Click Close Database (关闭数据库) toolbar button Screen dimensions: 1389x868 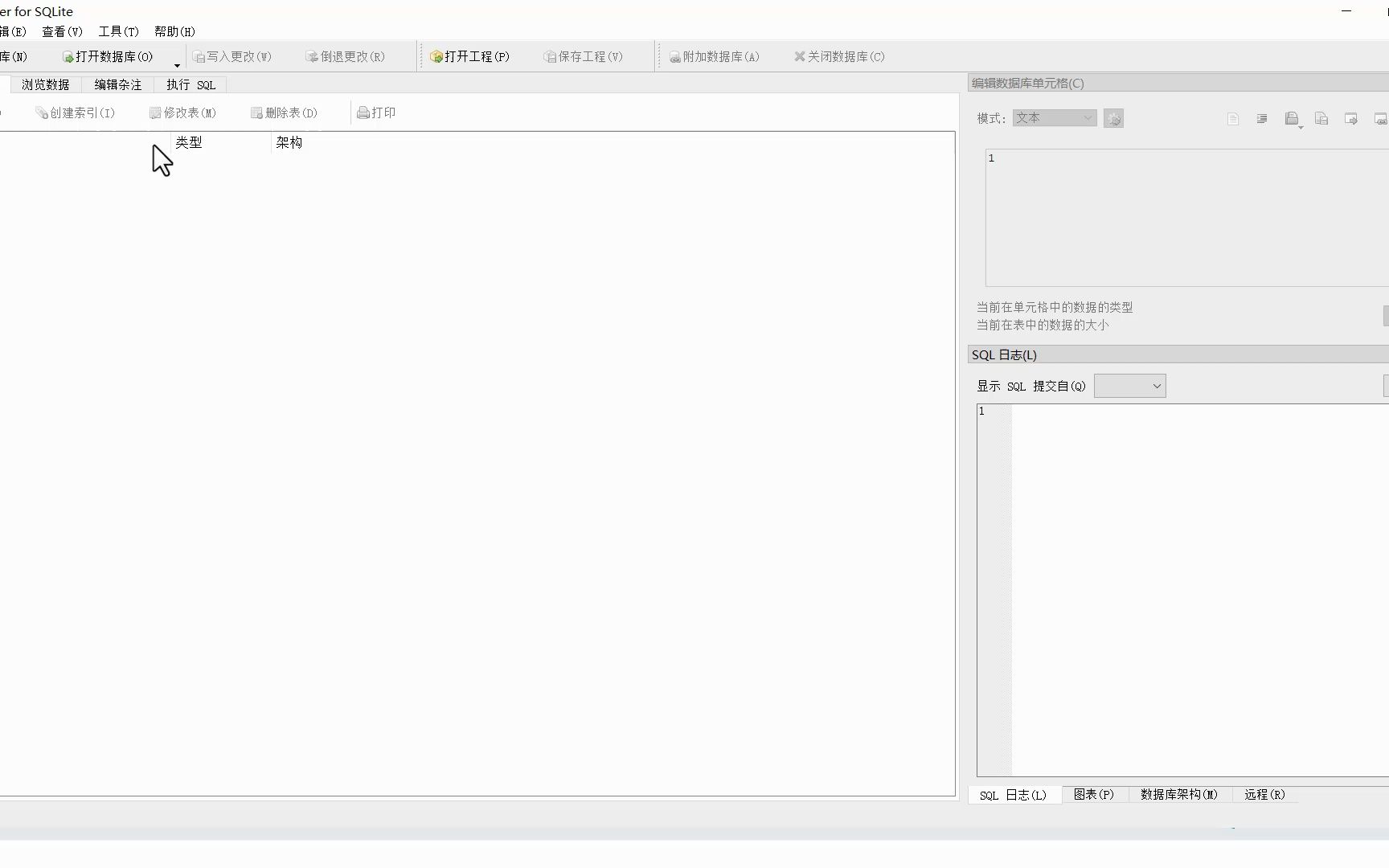click(x=839, y=57)
